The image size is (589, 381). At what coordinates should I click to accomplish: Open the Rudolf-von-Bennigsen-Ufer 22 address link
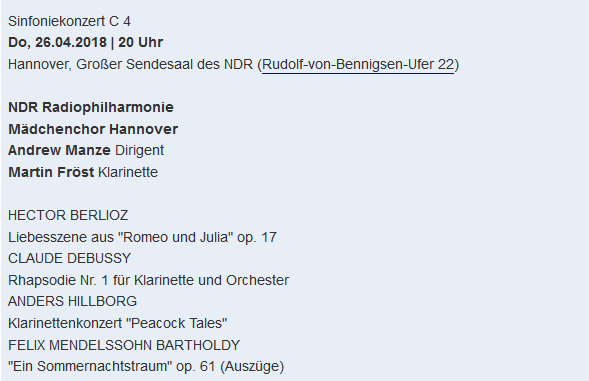[x=358, y=65]
